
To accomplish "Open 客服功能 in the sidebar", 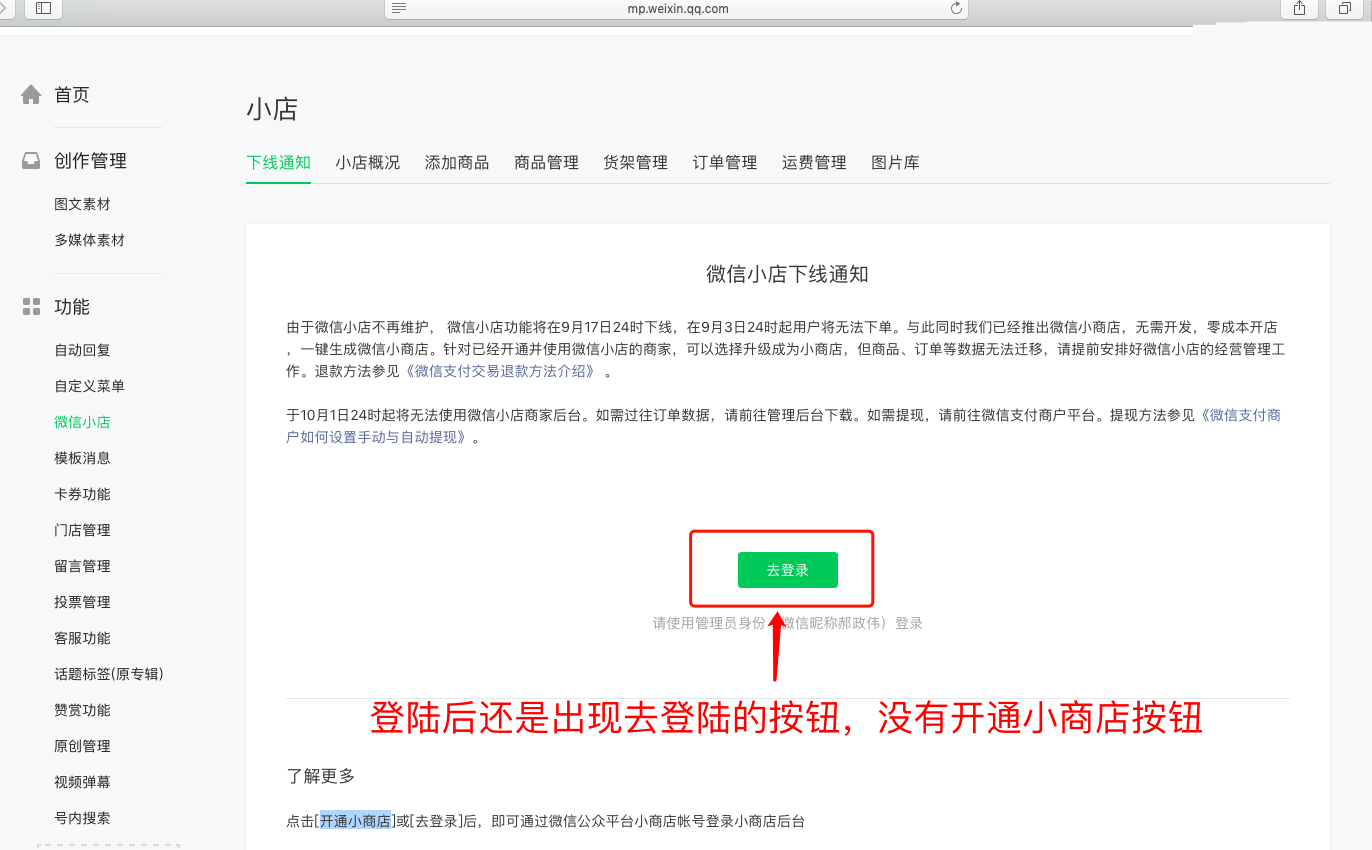I will pyautogui.click(x=82, y=638).
